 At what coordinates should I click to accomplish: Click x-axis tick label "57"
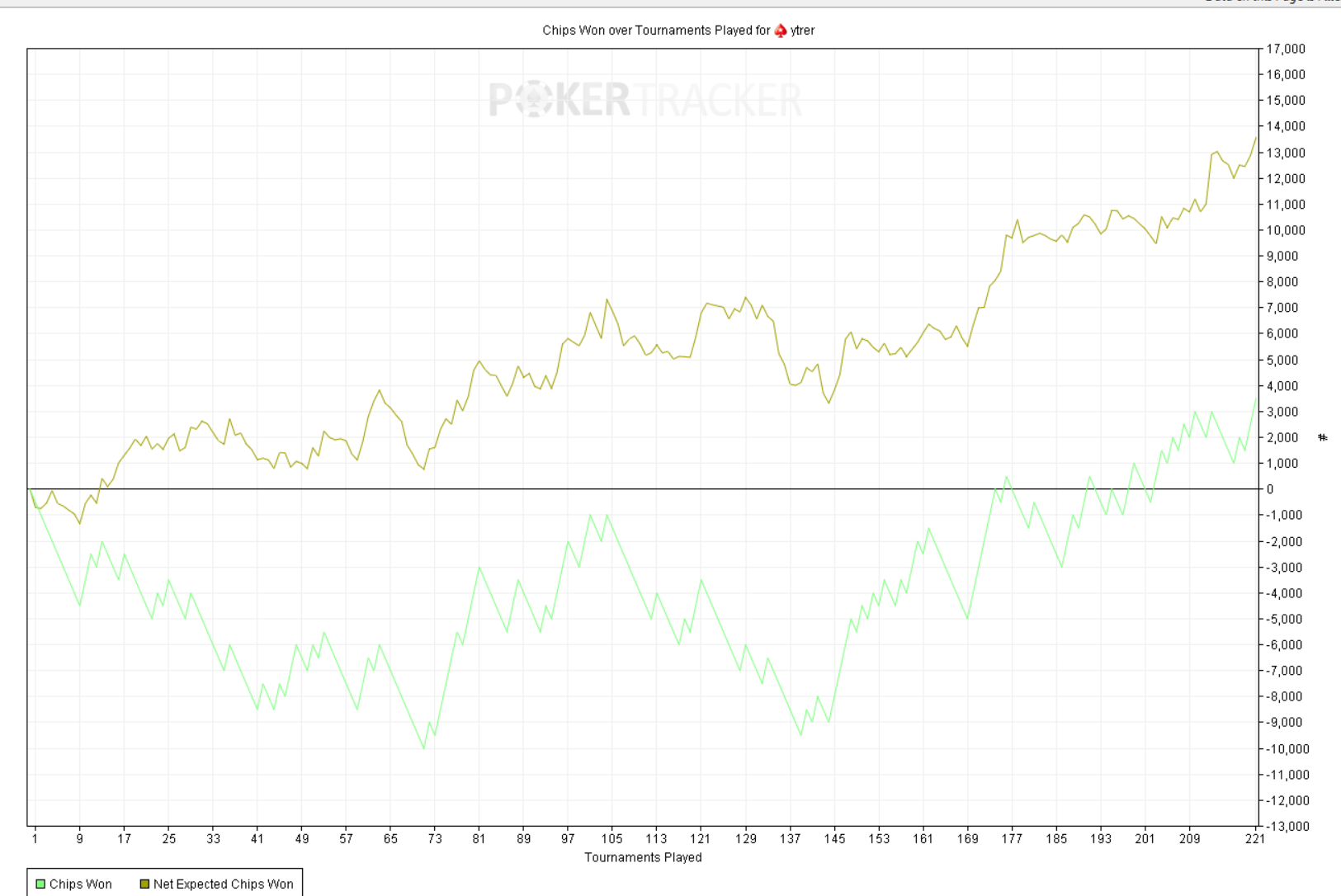click(346, 839)
